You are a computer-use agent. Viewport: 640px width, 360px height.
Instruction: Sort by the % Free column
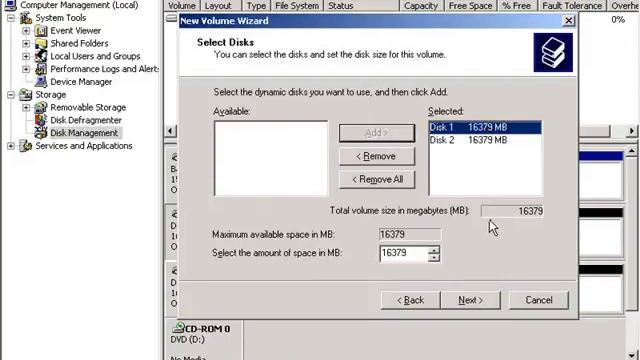coord(517,6)
